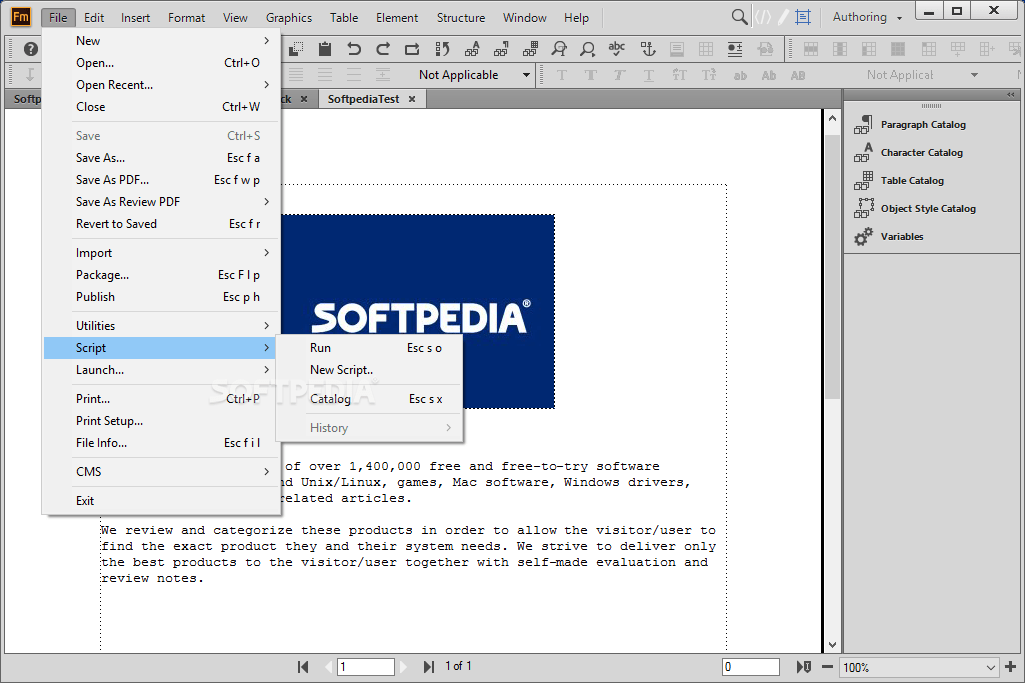Image resolution: width=1025 pixels, height=683 pixels.
Task: Click the page number input field
Action: point(366,666)
